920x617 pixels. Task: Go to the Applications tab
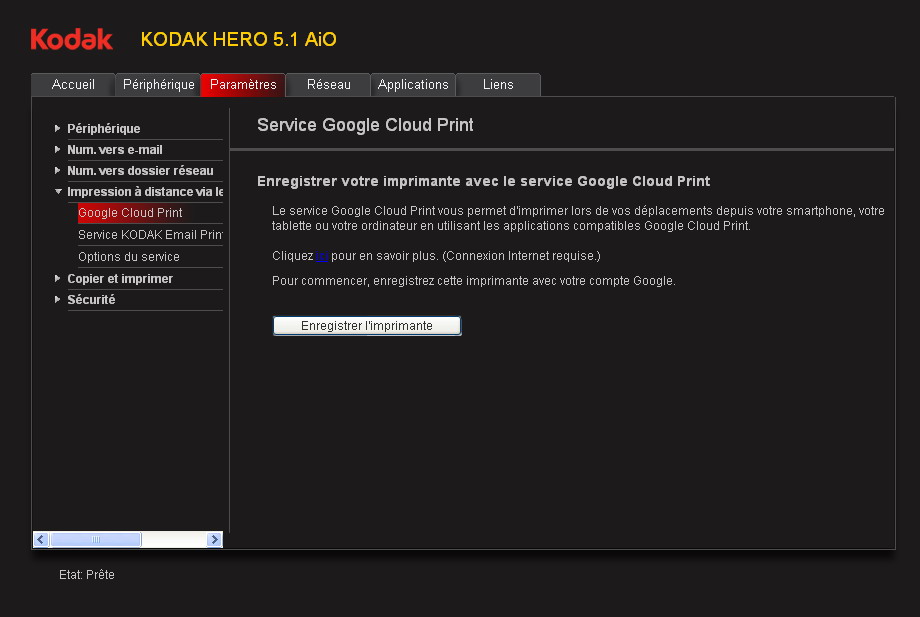pos(413,85)
